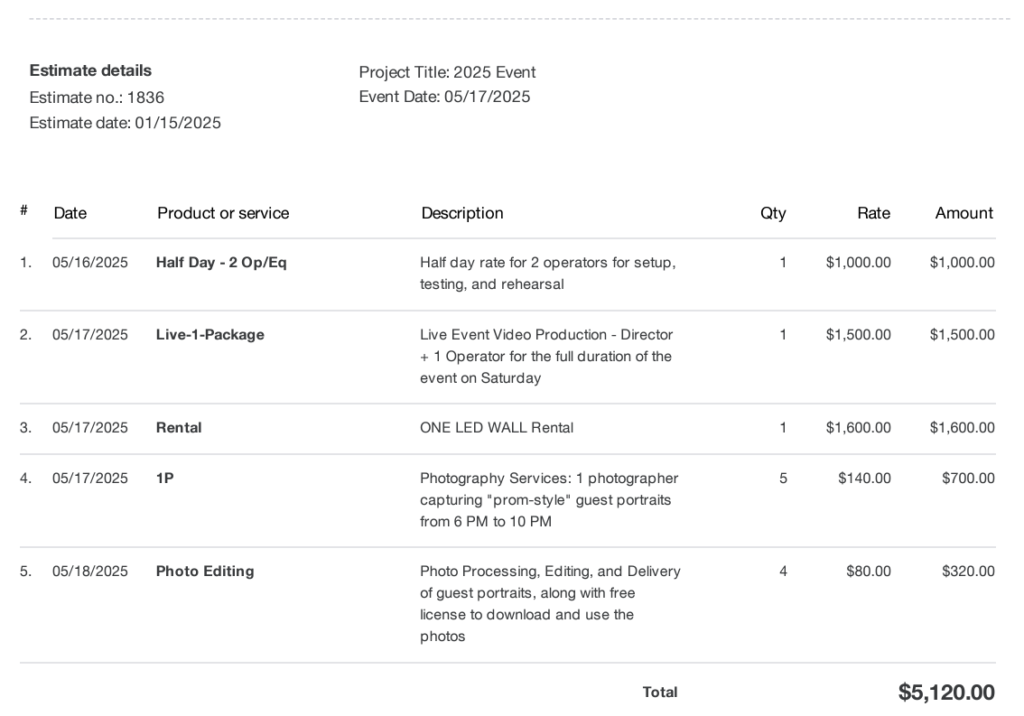Image resolution: width=1024 pixels, height=716 pixels.
Task: Select the Live-1-Package line item
Action: [210, 334]
